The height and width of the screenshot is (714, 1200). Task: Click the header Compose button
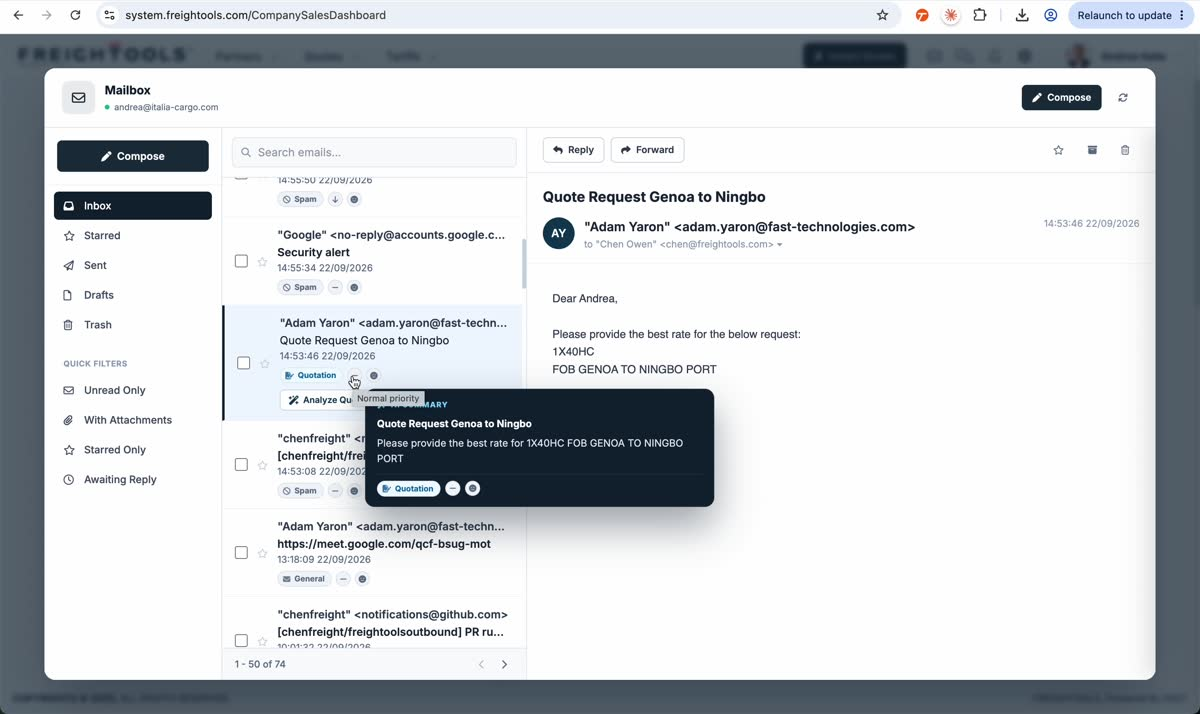(x=1061, y=97)
